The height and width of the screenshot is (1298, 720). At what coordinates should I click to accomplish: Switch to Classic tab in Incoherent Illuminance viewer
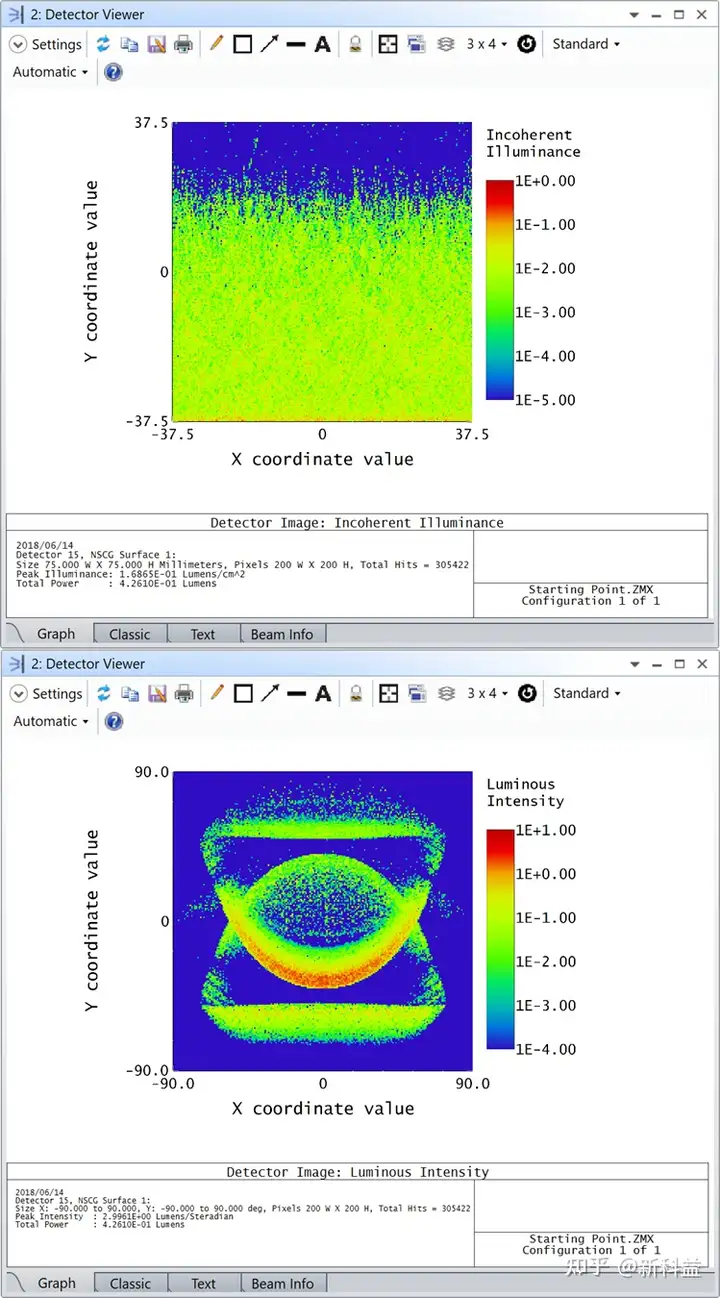coord(130,634)
